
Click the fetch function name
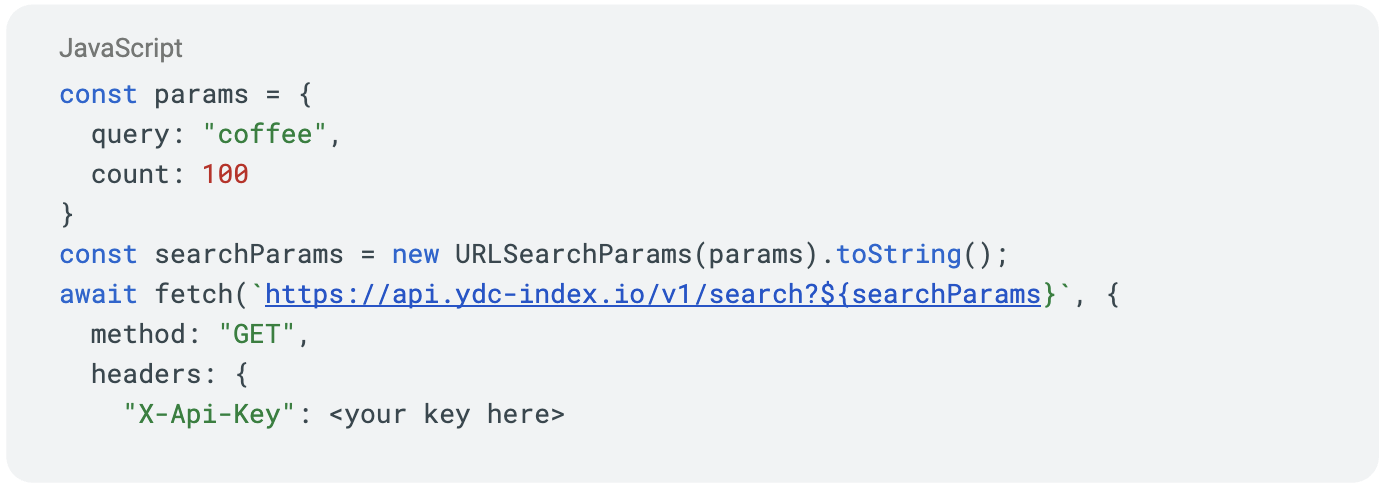(x=193, y=294)
